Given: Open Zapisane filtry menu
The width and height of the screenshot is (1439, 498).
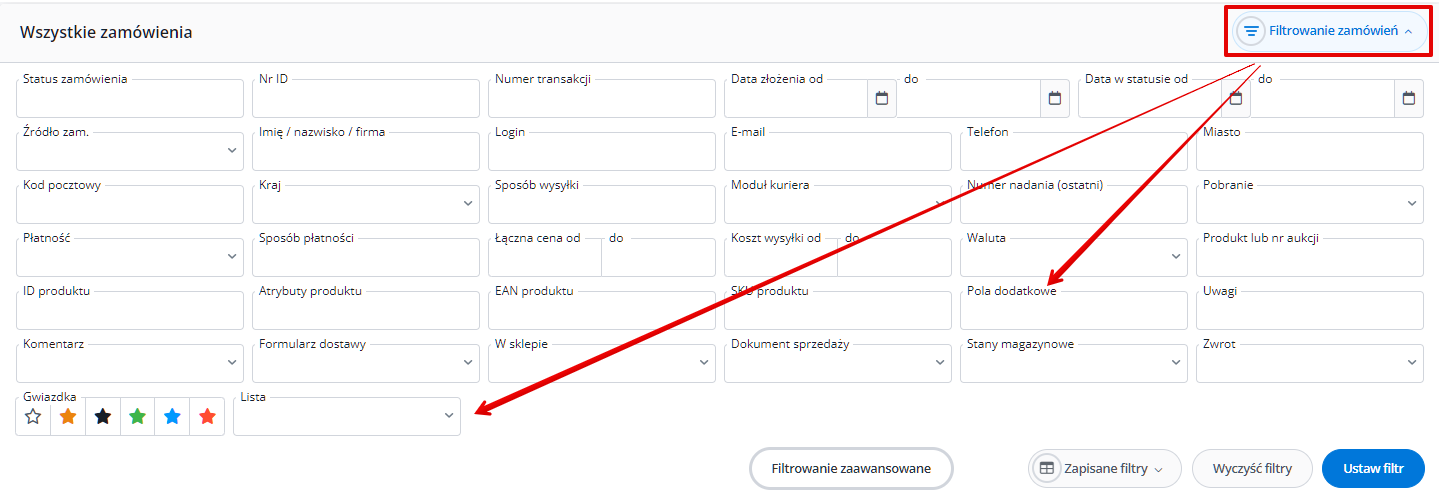Looking at the screenshot, I should click(1105, 468).
